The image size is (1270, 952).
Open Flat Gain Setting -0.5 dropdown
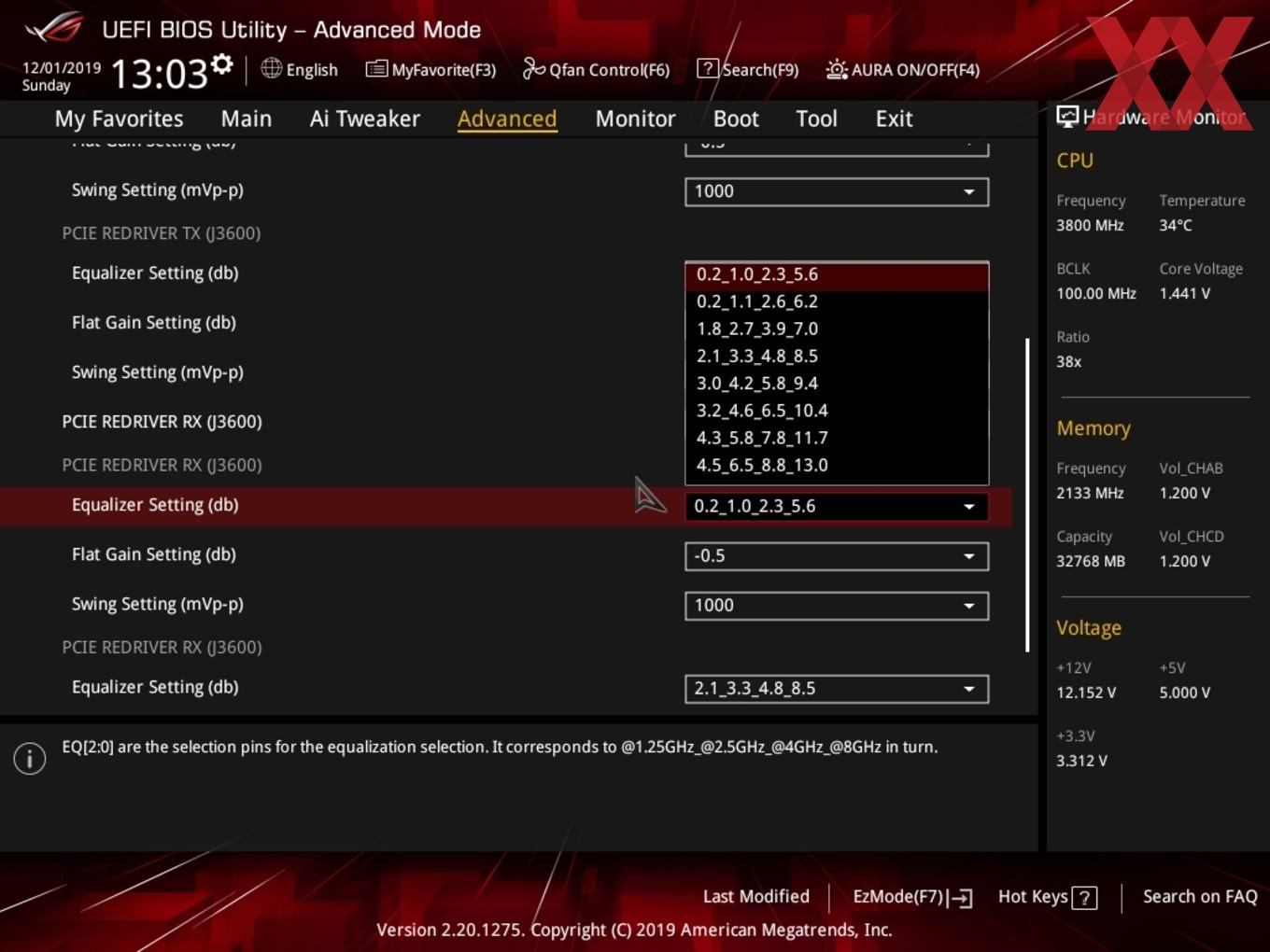click(x=837, y=556)
